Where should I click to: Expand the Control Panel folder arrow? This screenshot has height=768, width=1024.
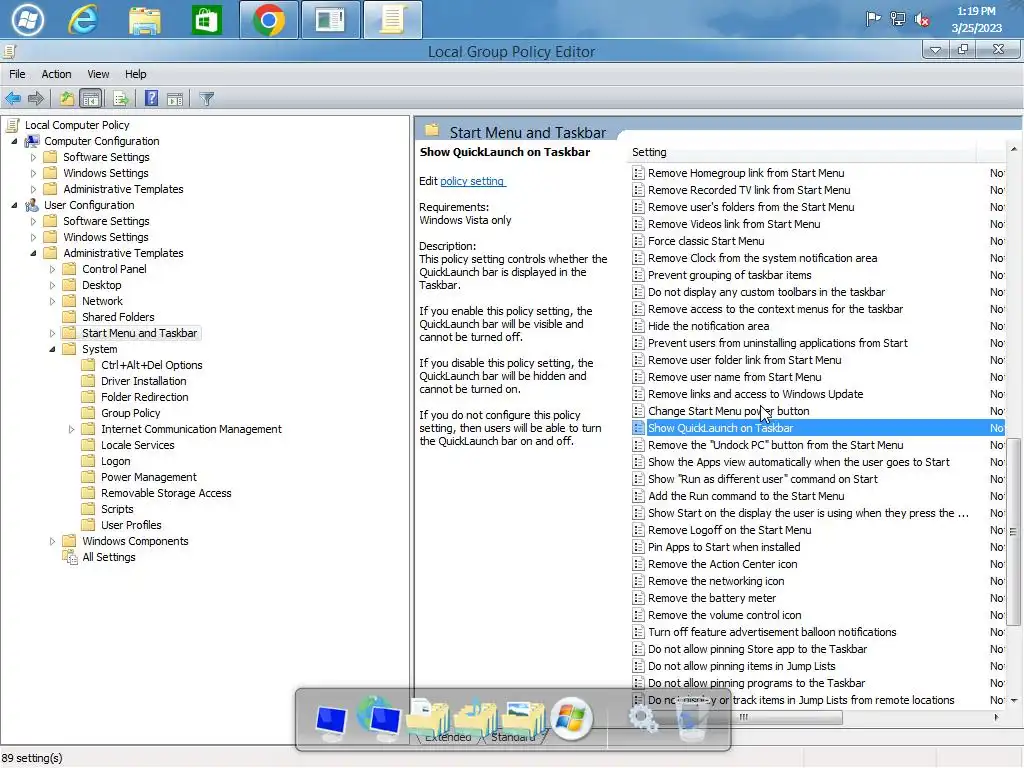52,269
